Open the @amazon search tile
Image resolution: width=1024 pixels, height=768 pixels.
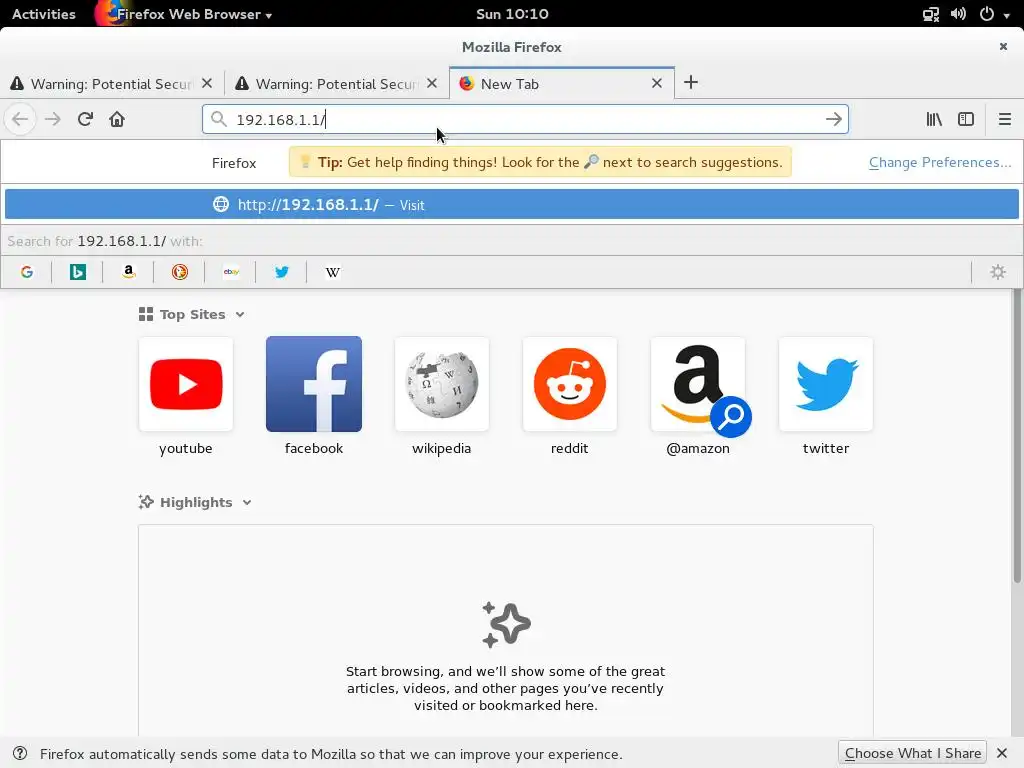697,384
